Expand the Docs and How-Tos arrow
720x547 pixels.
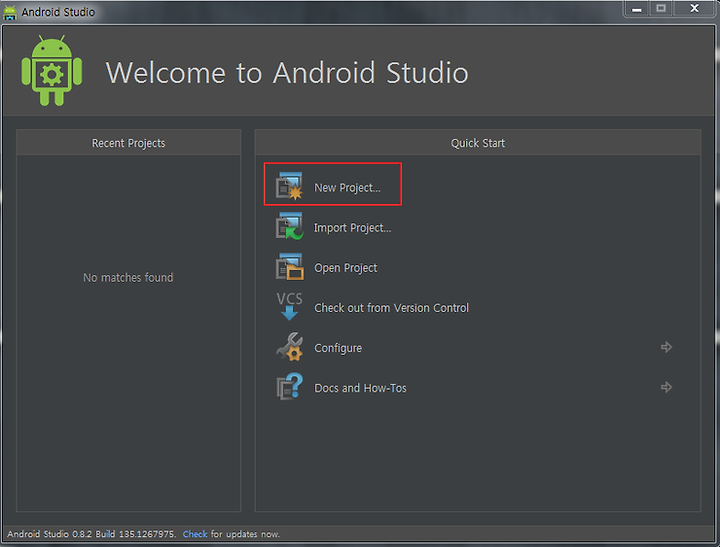point(666,387)
